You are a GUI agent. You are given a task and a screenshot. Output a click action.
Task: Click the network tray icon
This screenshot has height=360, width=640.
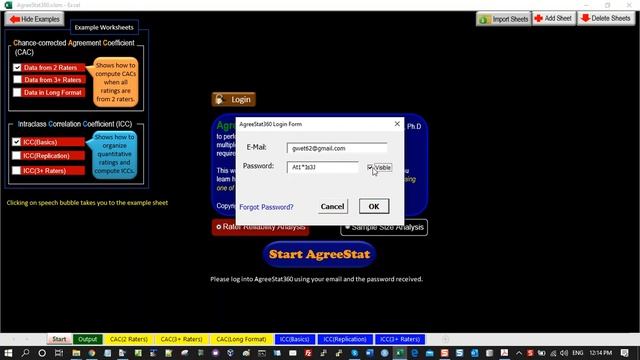point(553,353)
